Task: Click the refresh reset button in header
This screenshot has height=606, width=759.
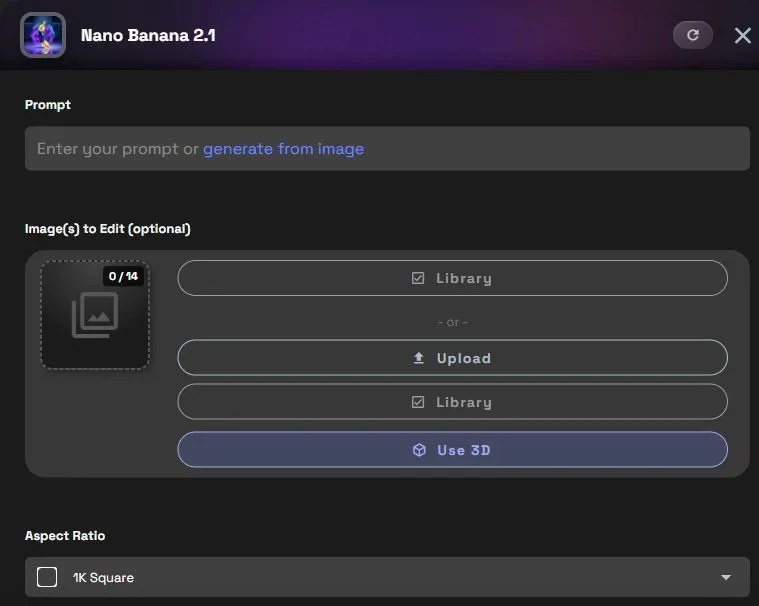Action: (693, 35)
